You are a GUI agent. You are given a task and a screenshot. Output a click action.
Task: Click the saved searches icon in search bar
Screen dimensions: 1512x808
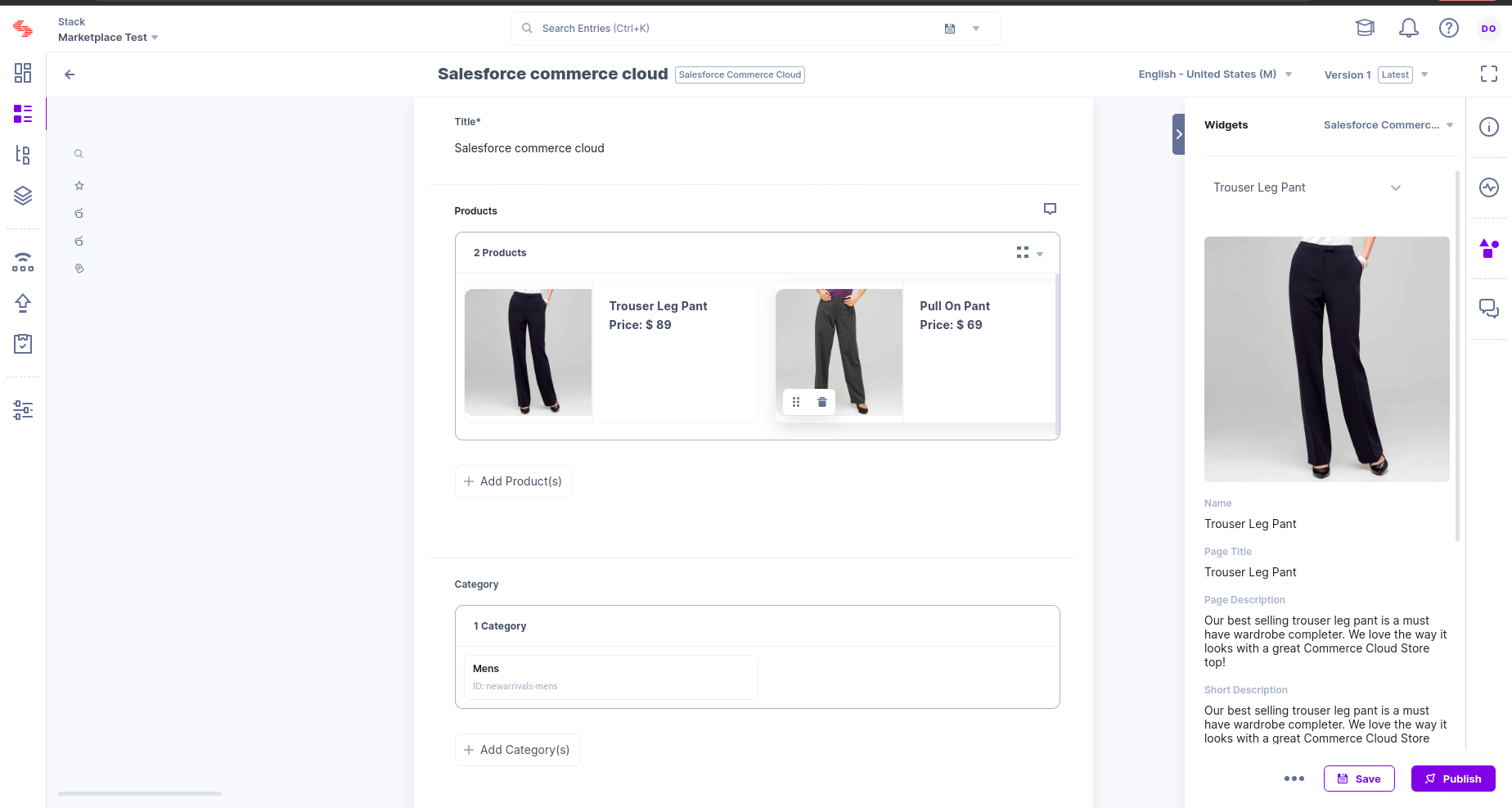pyautogui.click(x=950, y=29)
